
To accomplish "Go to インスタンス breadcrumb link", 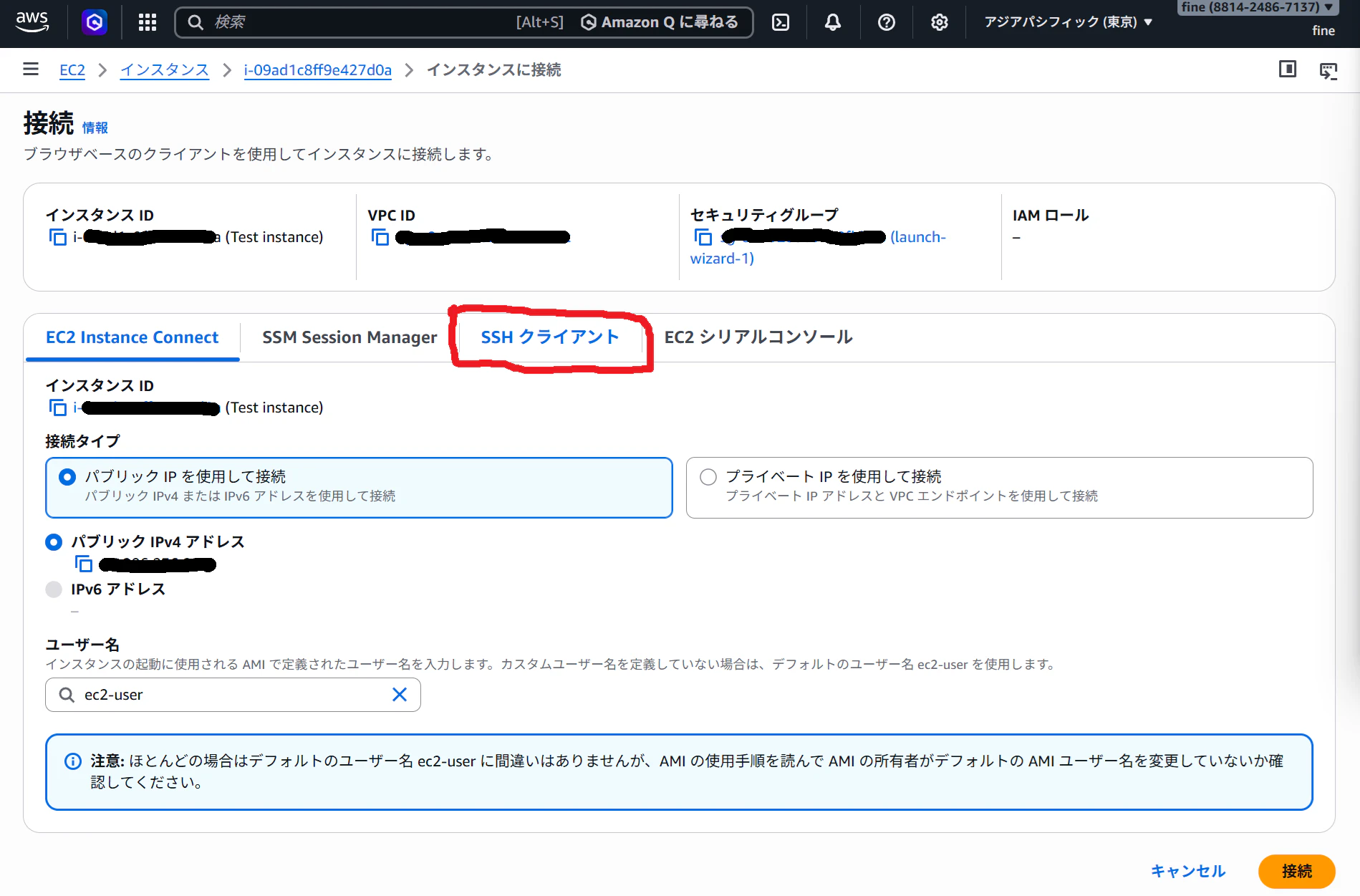I will pyautogui.click(x=165, y=70).
